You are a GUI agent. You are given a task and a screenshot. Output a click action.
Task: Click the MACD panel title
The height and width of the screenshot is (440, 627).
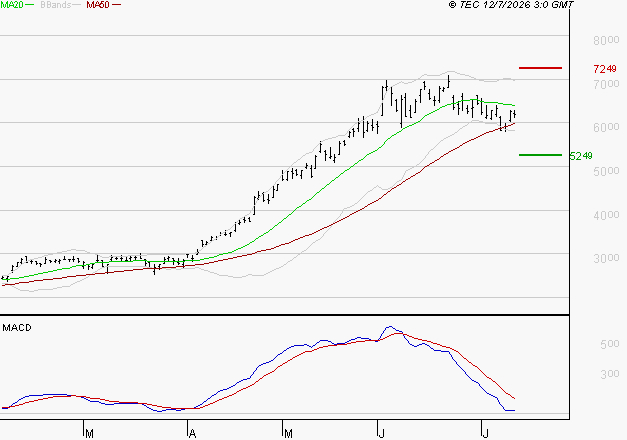coord(17,328)
